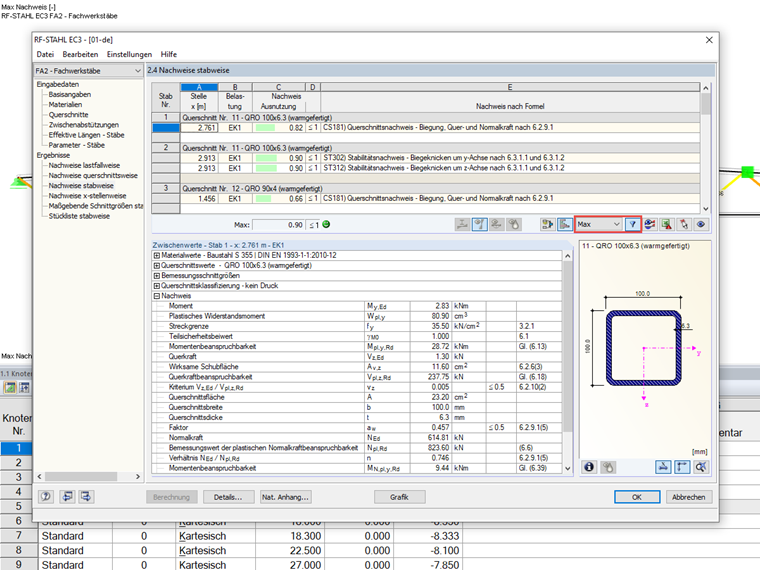Open Nachweise stabweise results

[x=81, y=186]
